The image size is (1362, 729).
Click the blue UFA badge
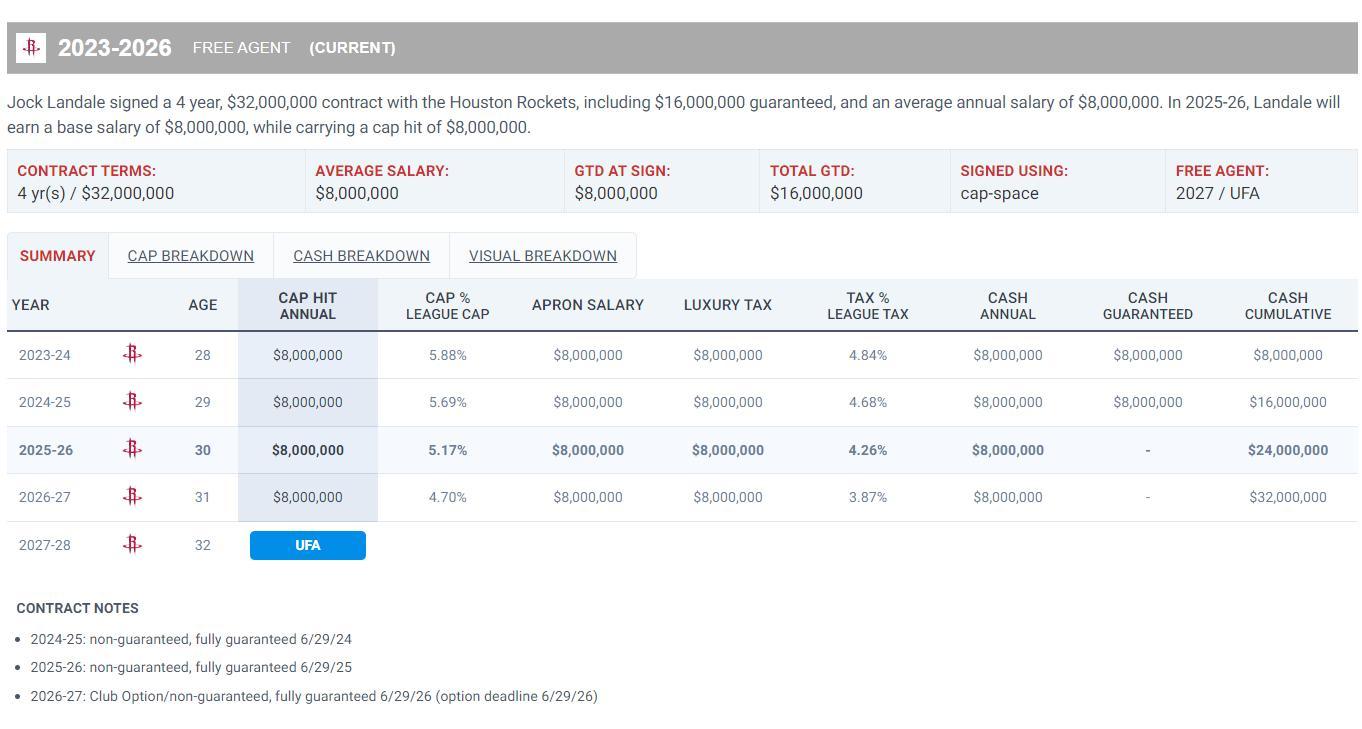pos(307,545)
